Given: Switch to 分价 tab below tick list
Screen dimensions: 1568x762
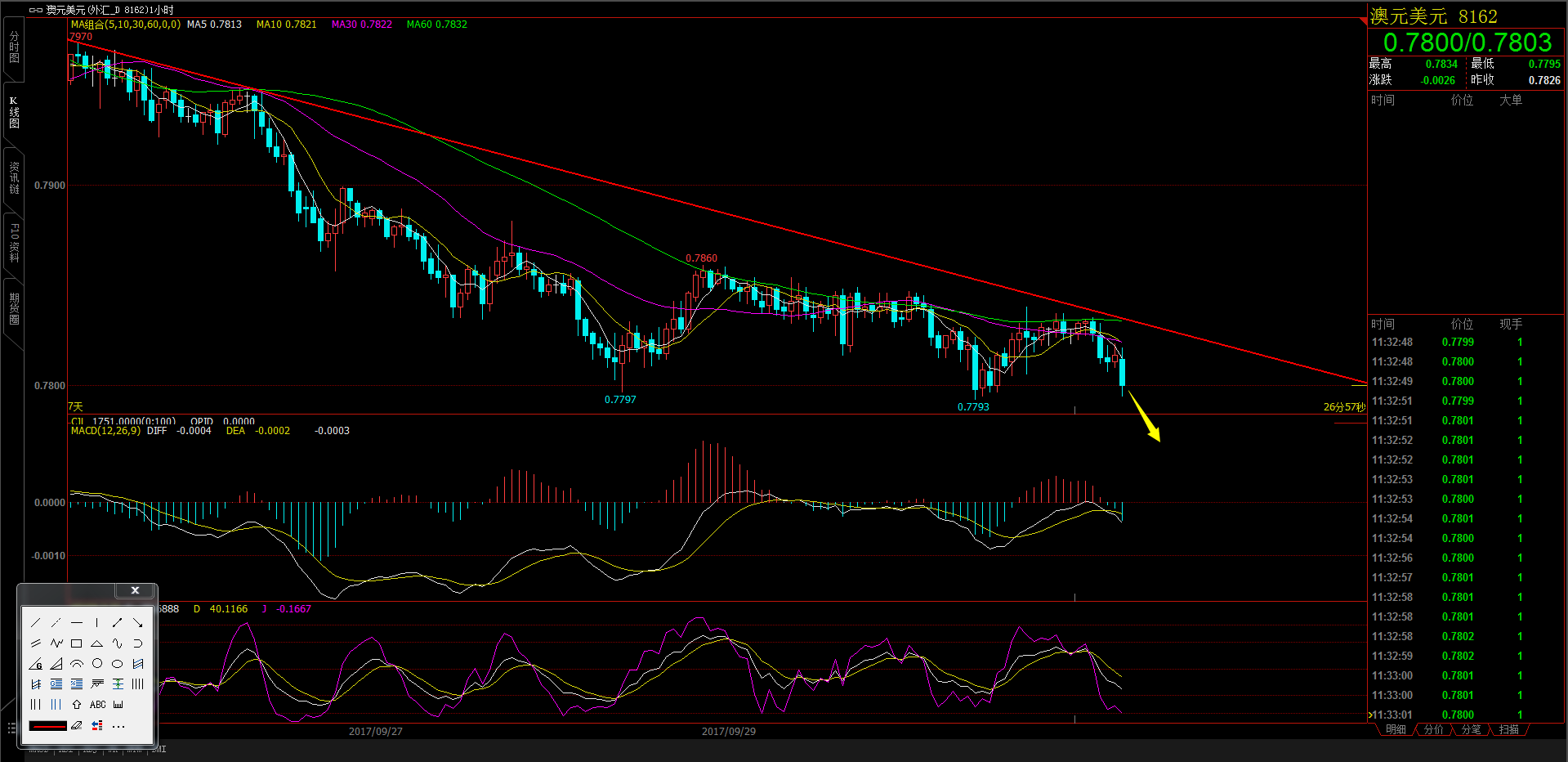Looking at the screenshot, I should 1433,729.
